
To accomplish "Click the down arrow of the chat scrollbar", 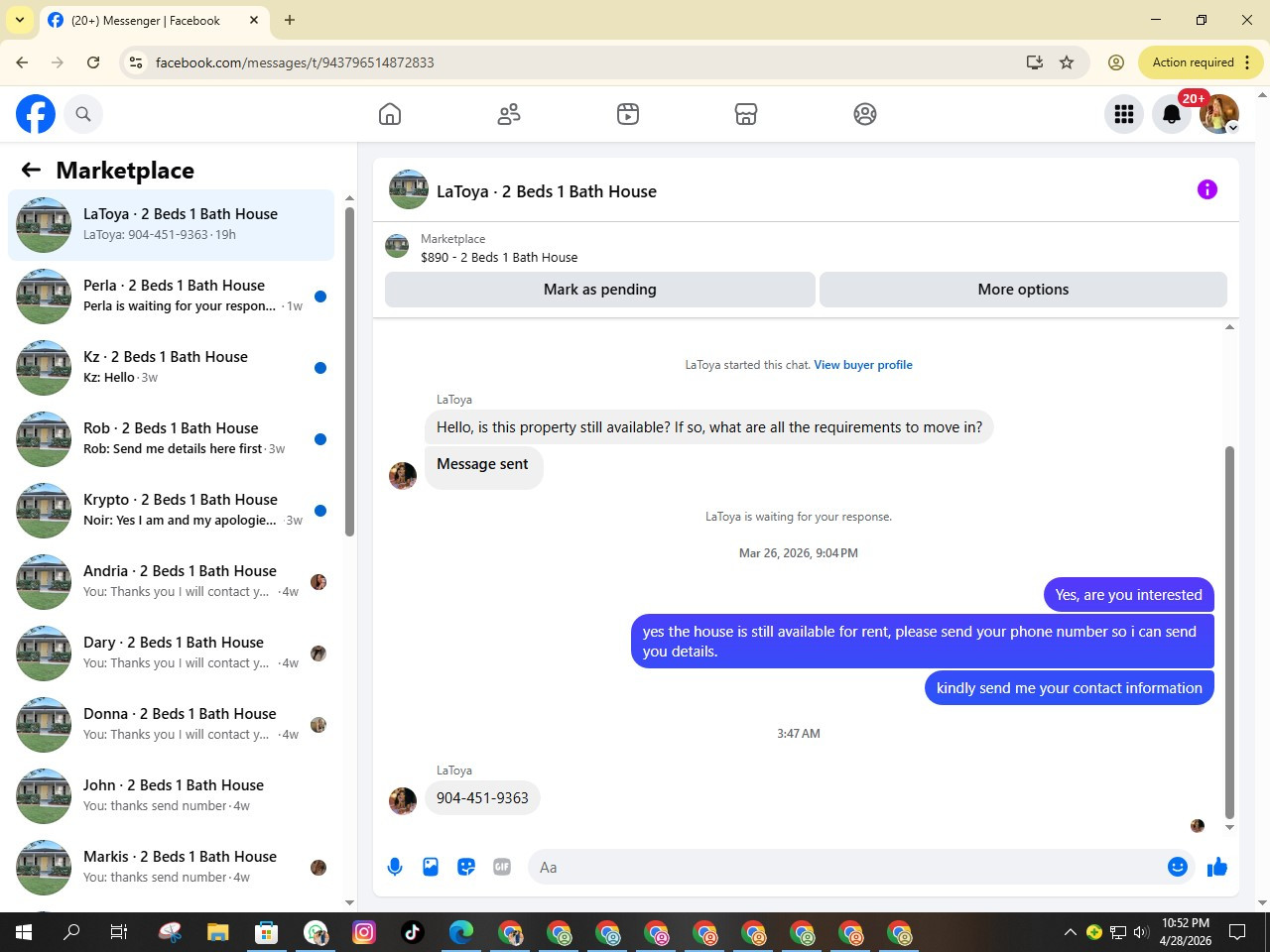I will click(1229, 827).
